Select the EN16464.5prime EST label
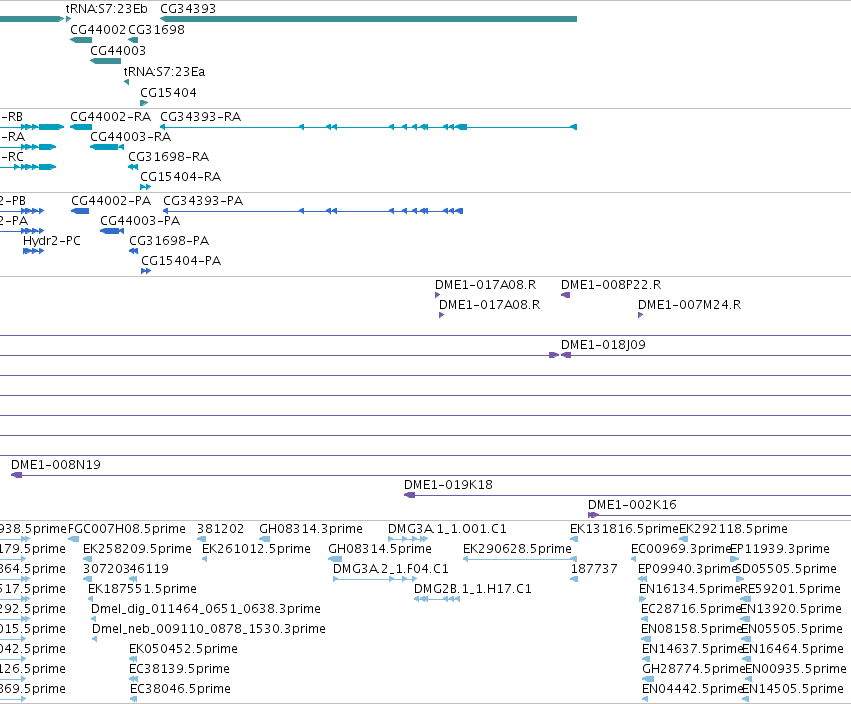Screen dimensions: 851x704 tap(793, 650)
